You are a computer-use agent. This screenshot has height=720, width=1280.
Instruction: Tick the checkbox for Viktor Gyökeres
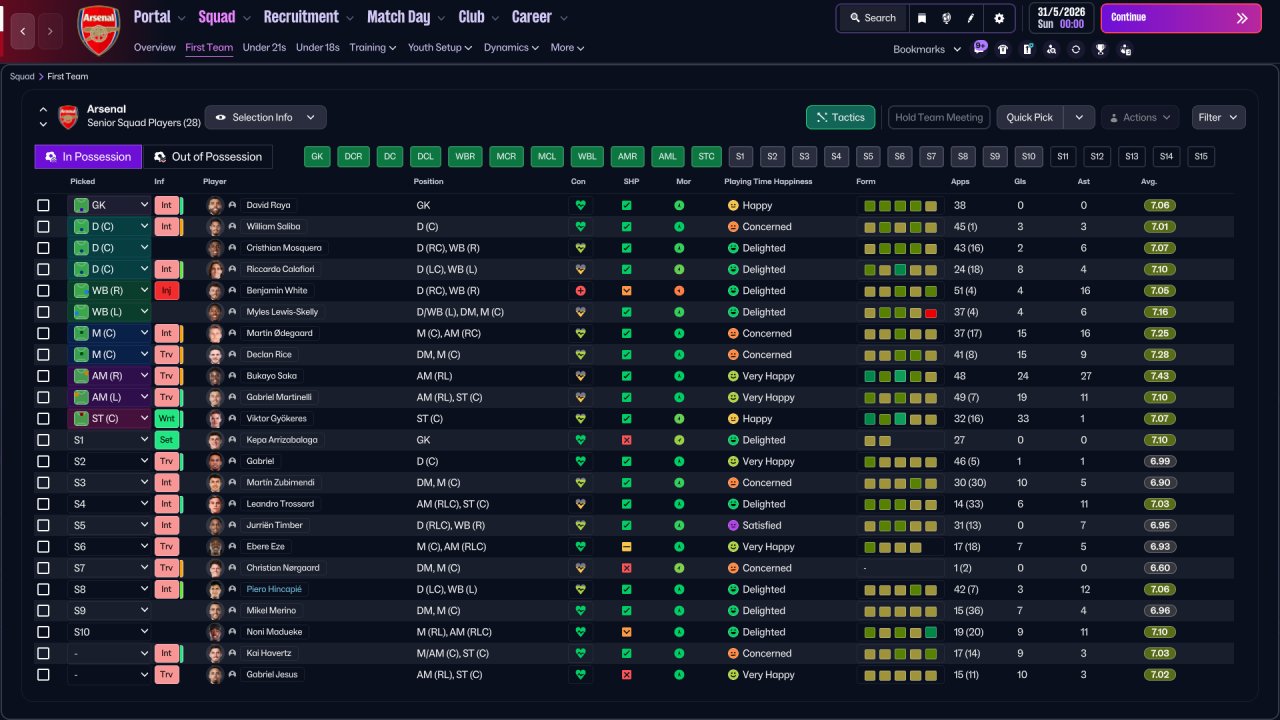[43, 418]
